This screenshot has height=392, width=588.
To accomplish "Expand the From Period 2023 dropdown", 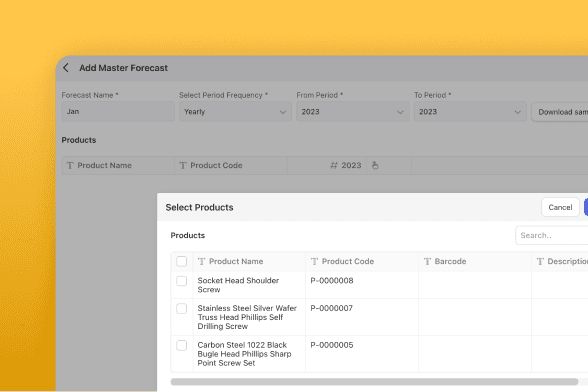I will (x=353, y=112).
